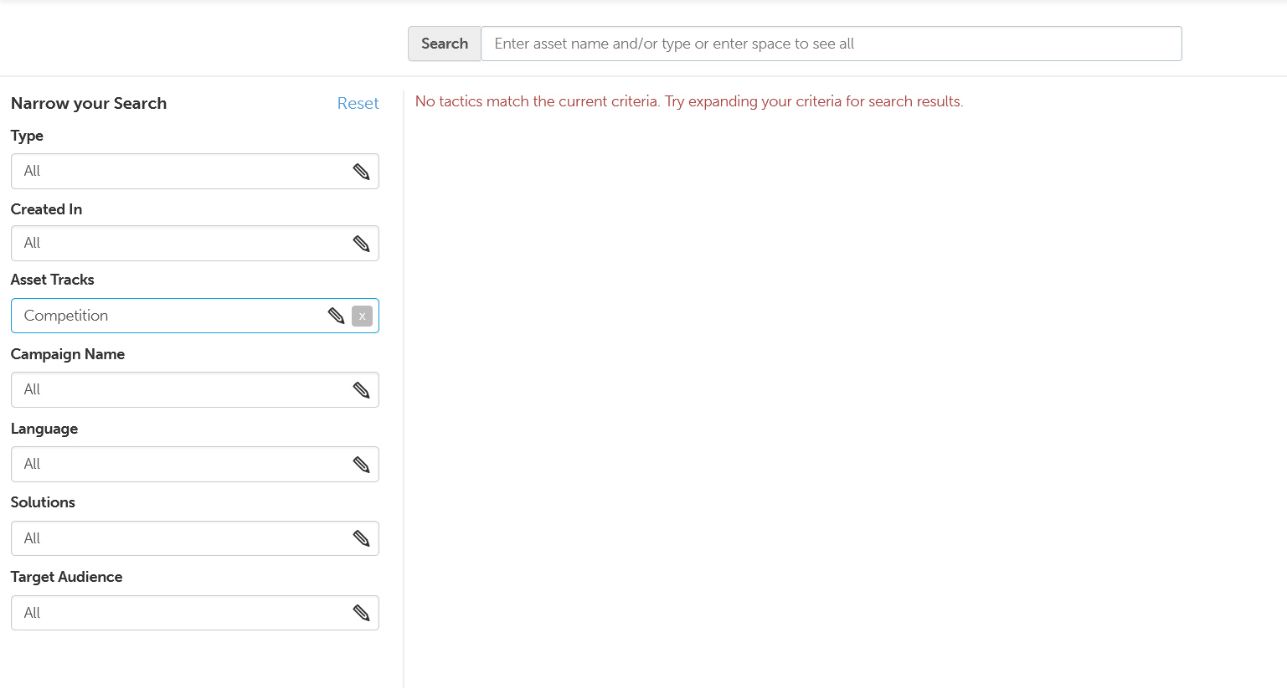Click the 'Campaign Name' label

click(x=68, y=354)
